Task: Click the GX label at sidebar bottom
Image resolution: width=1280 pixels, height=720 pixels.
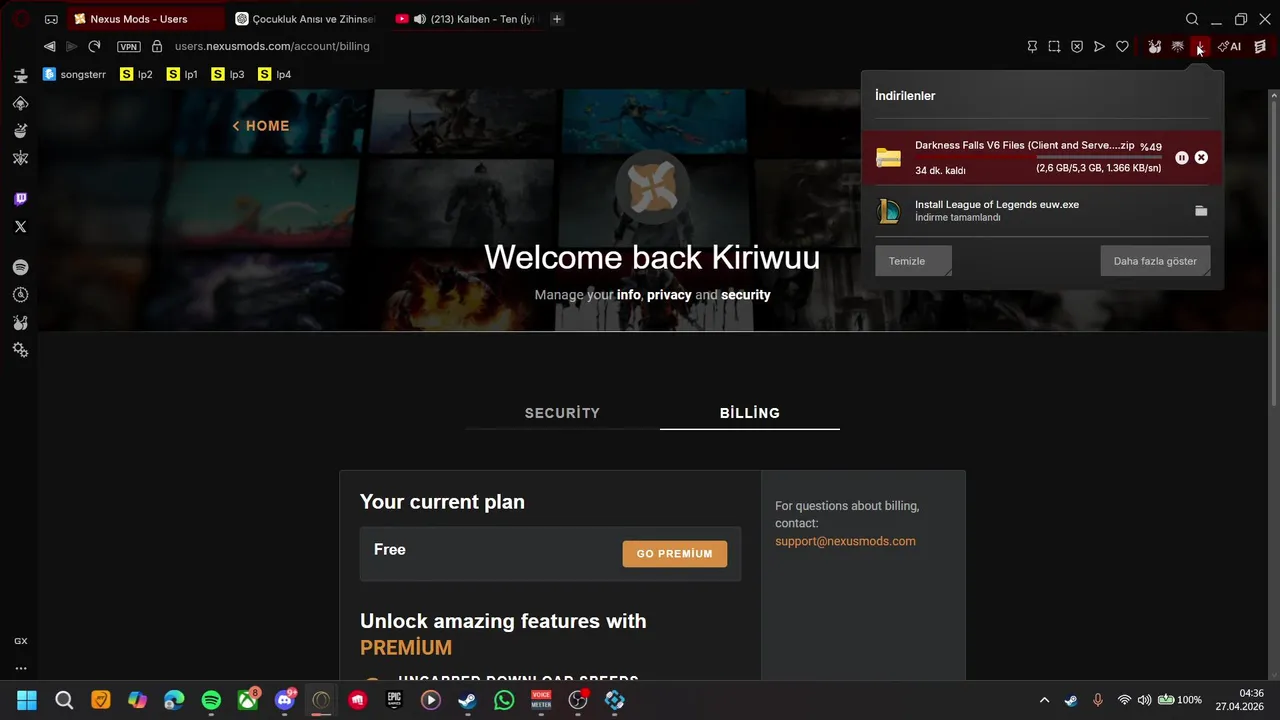Action: [x=20, y=641]
